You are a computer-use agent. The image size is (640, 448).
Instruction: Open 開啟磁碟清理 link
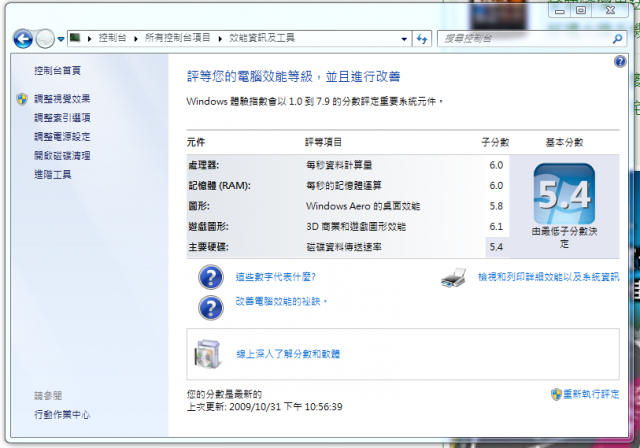(62, 156)
